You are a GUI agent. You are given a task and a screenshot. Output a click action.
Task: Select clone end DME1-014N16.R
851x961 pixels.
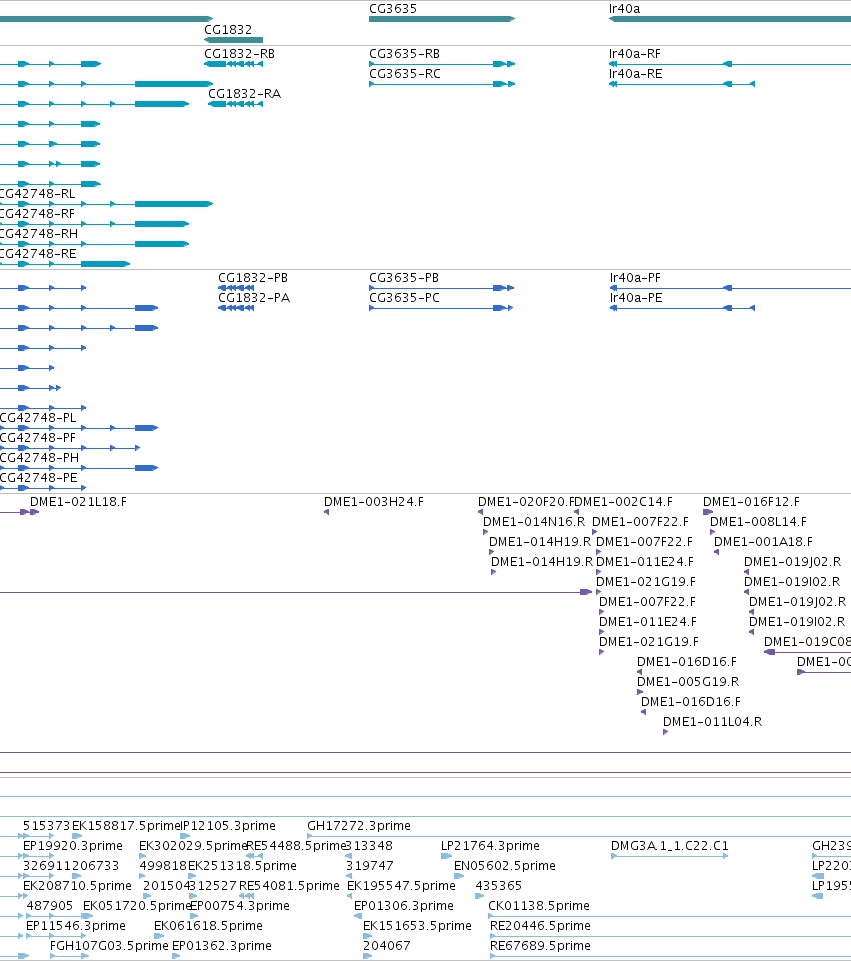pos(534,522)
